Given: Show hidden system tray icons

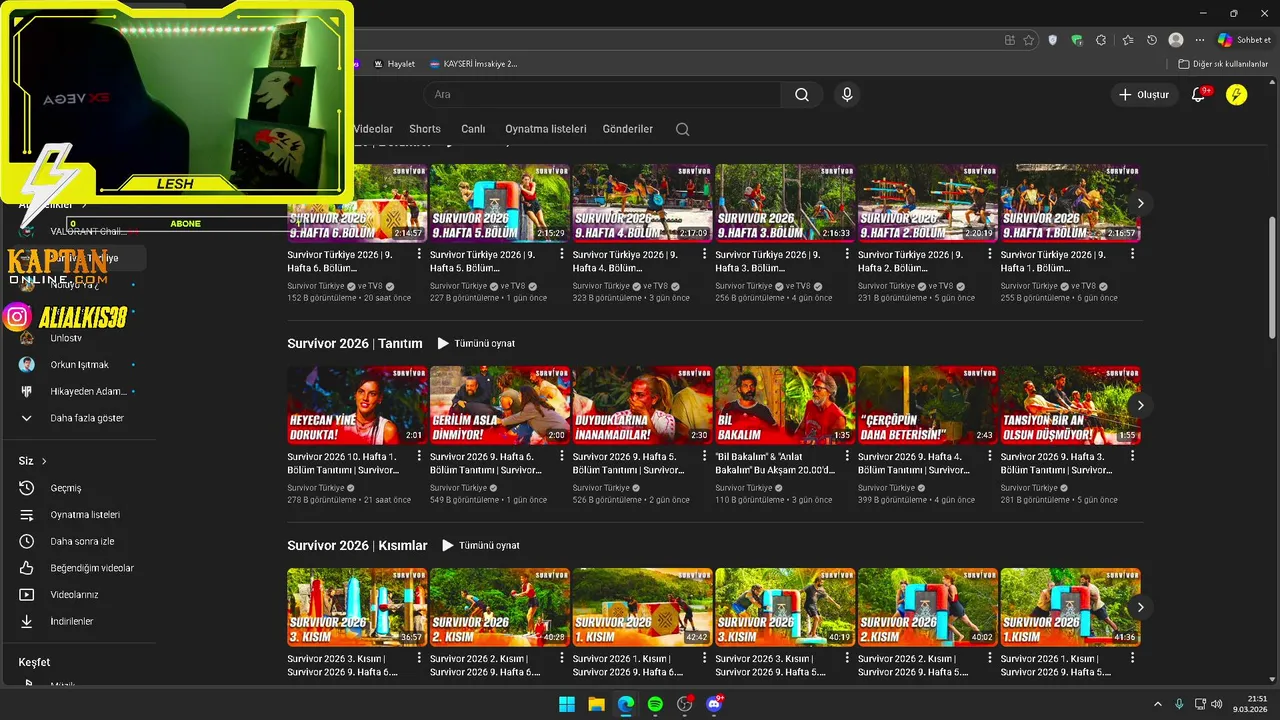Looking at the screenshot, I should tap(1158, 704).
